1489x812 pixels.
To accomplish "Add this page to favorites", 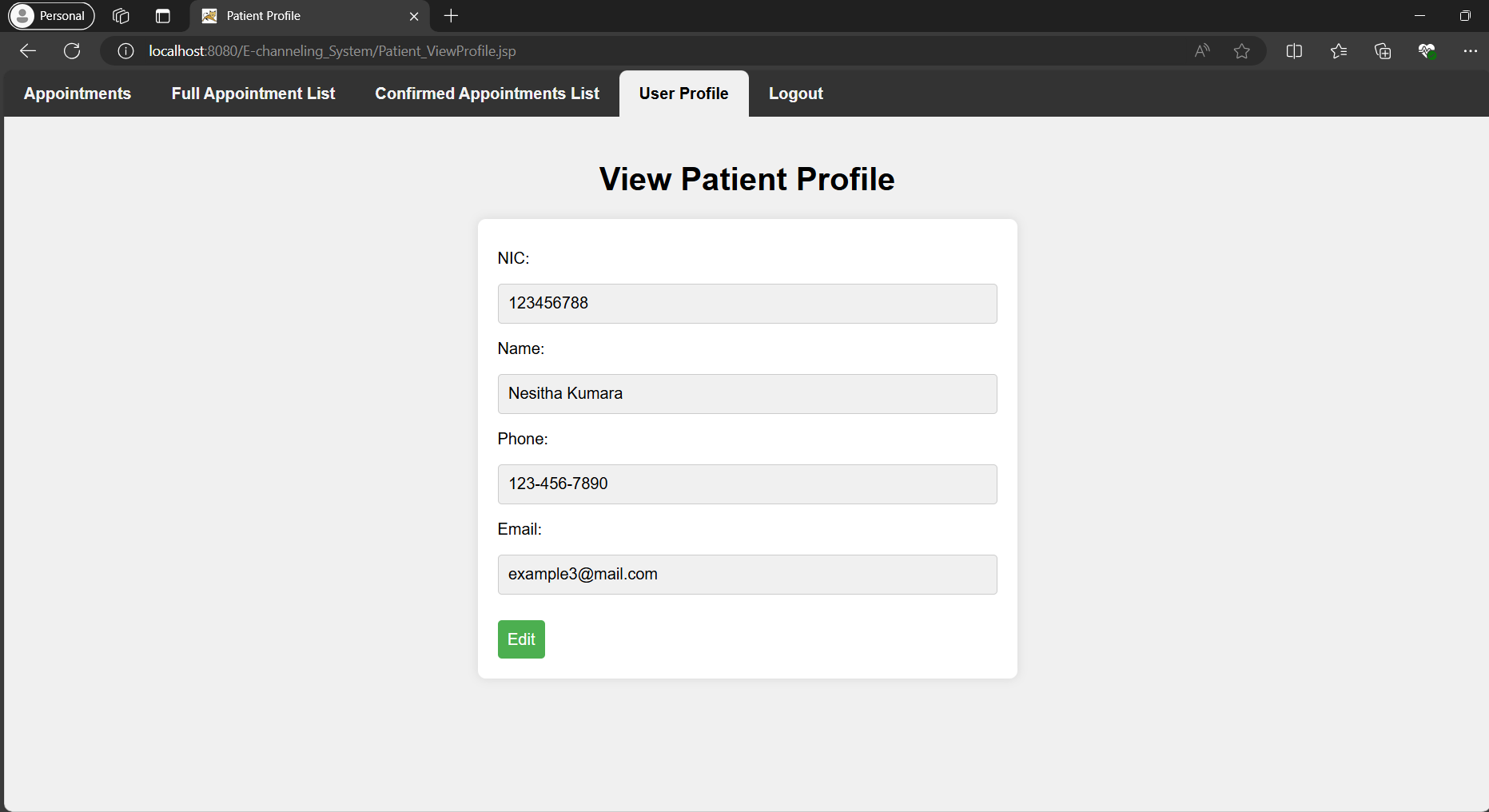I will point(1241,51).
